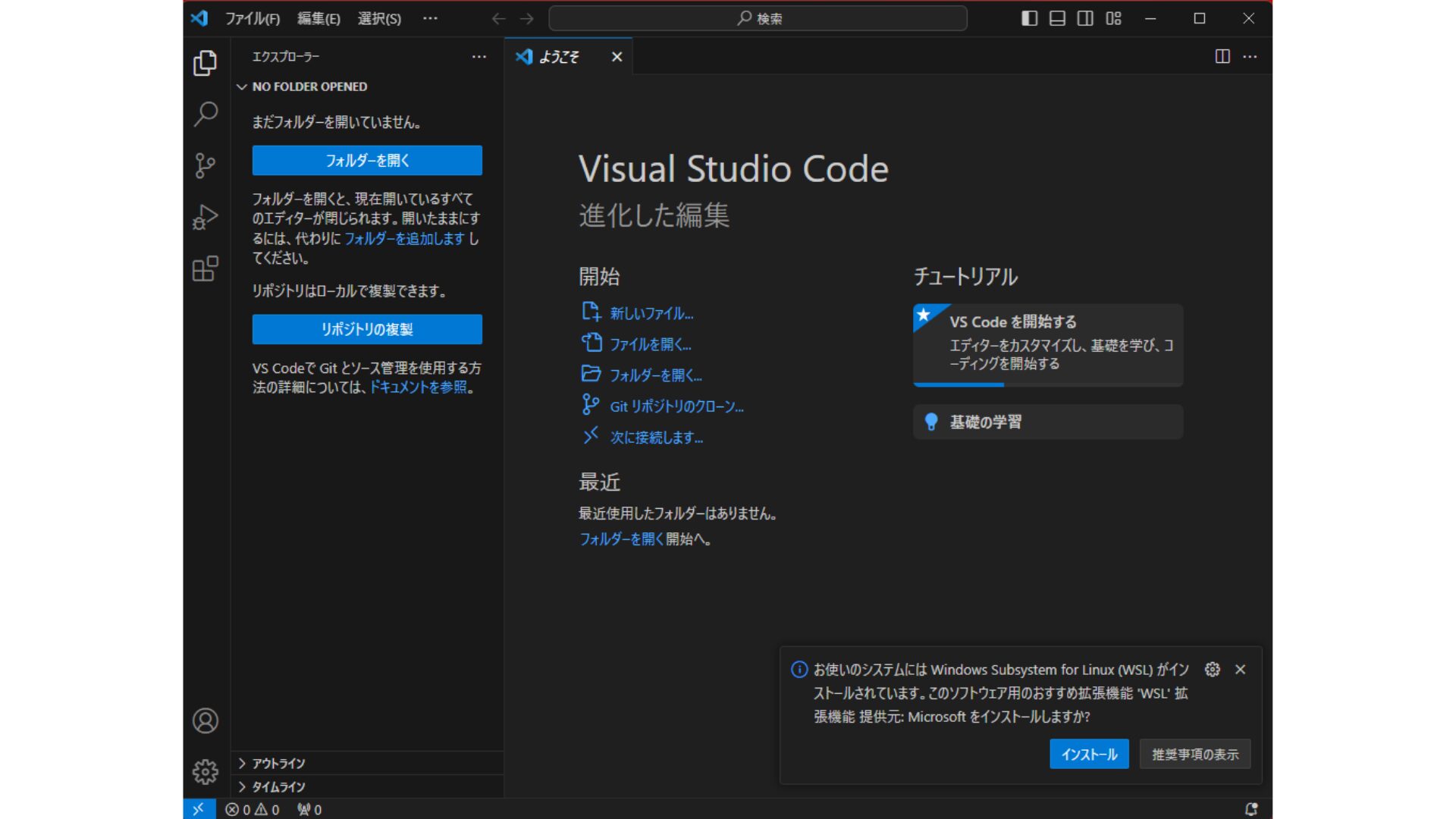The height and width of the screenshot is (819, 1456).
Task: Open the Run and Debug view
Action: 205,217
